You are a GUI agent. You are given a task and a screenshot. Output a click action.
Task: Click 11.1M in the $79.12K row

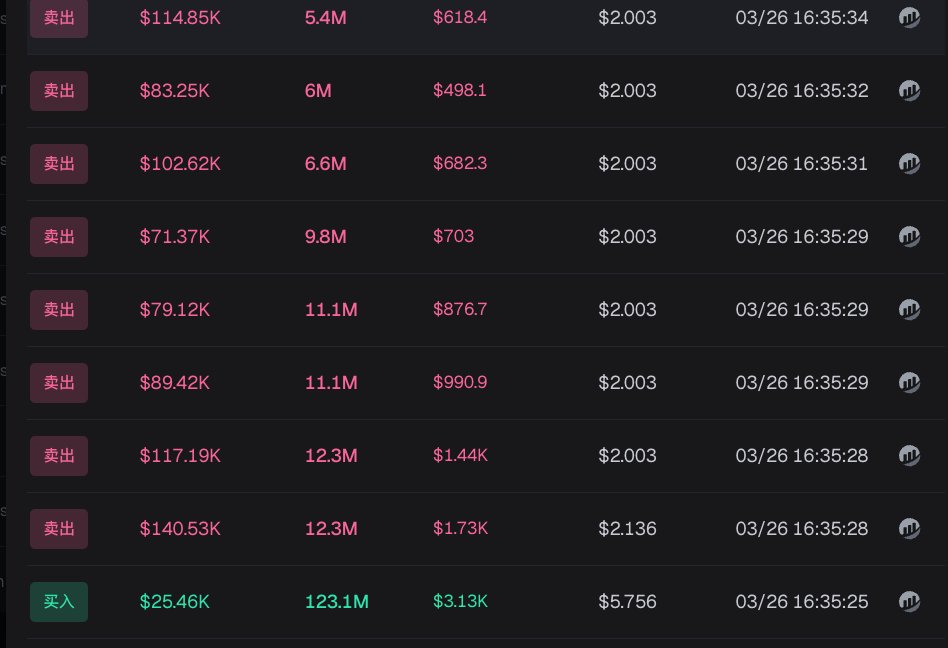tap(331, 309)
